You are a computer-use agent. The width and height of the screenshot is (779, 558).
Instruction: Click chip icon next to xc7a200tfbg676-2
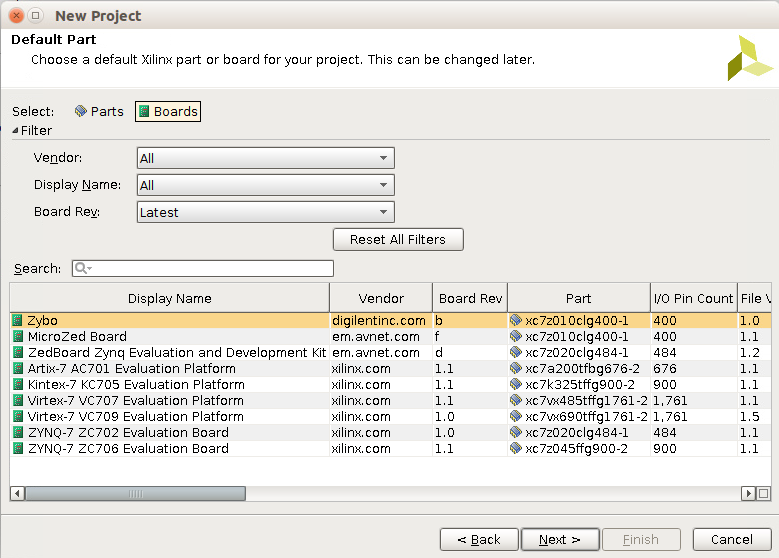click(x=516, y=368)
